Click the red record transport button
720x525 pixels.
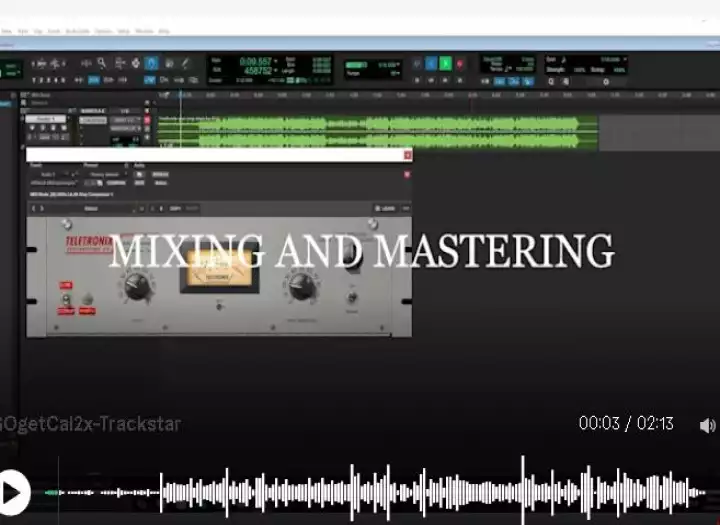[460, 64]
